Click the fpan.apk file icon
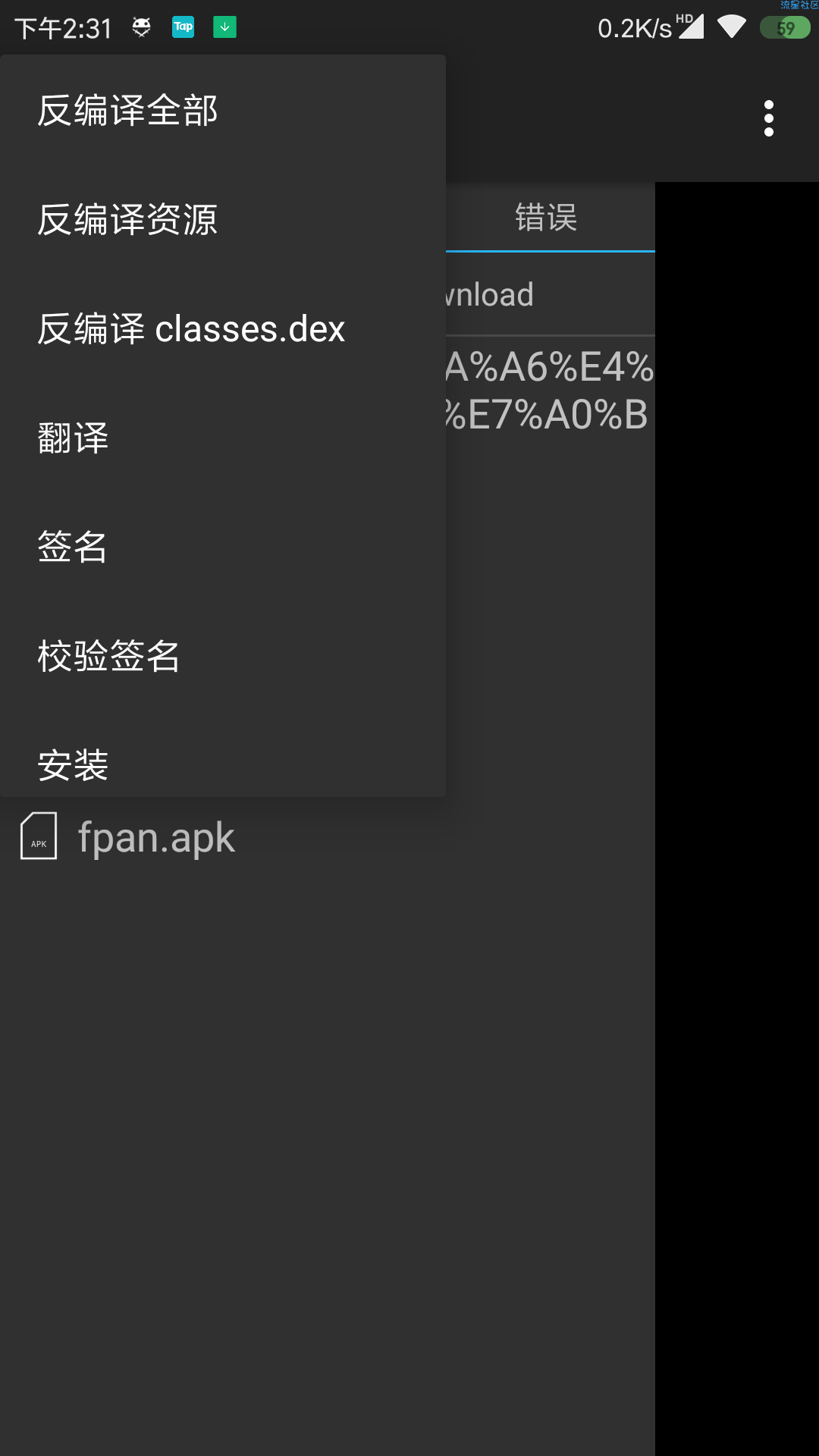Screen dimensions: 819x1456 click(39, 836)
